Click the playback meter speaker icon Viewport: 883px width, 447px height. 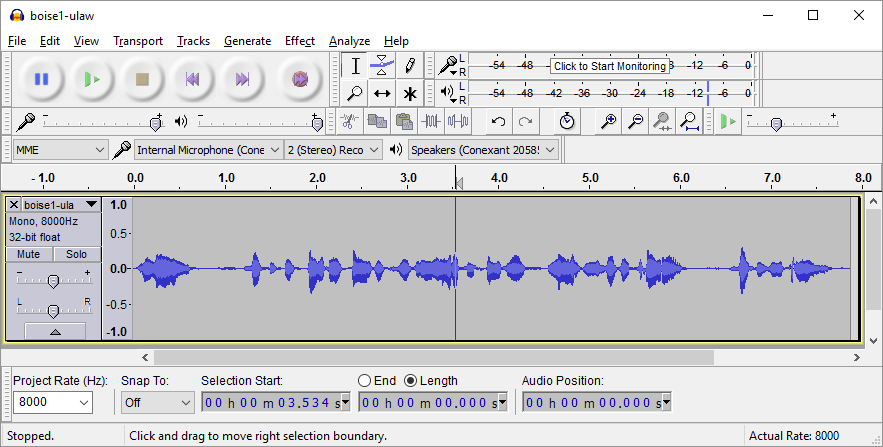click(448, 92)
